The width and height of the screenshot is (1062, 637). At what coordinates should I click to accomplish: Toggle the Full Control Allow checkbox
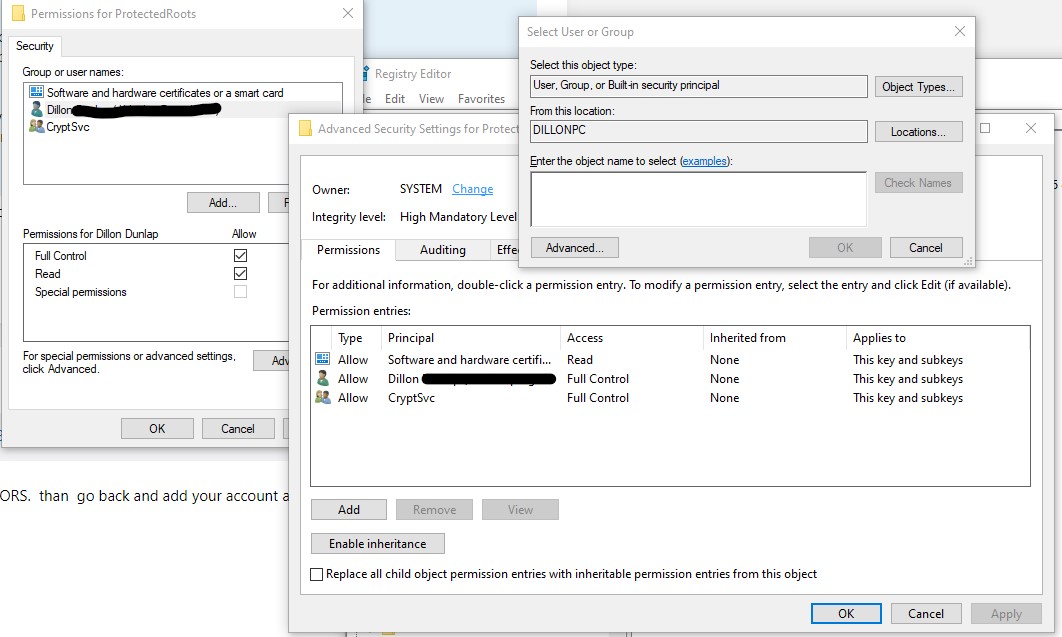pyautogui.click(x=240, y=255)
